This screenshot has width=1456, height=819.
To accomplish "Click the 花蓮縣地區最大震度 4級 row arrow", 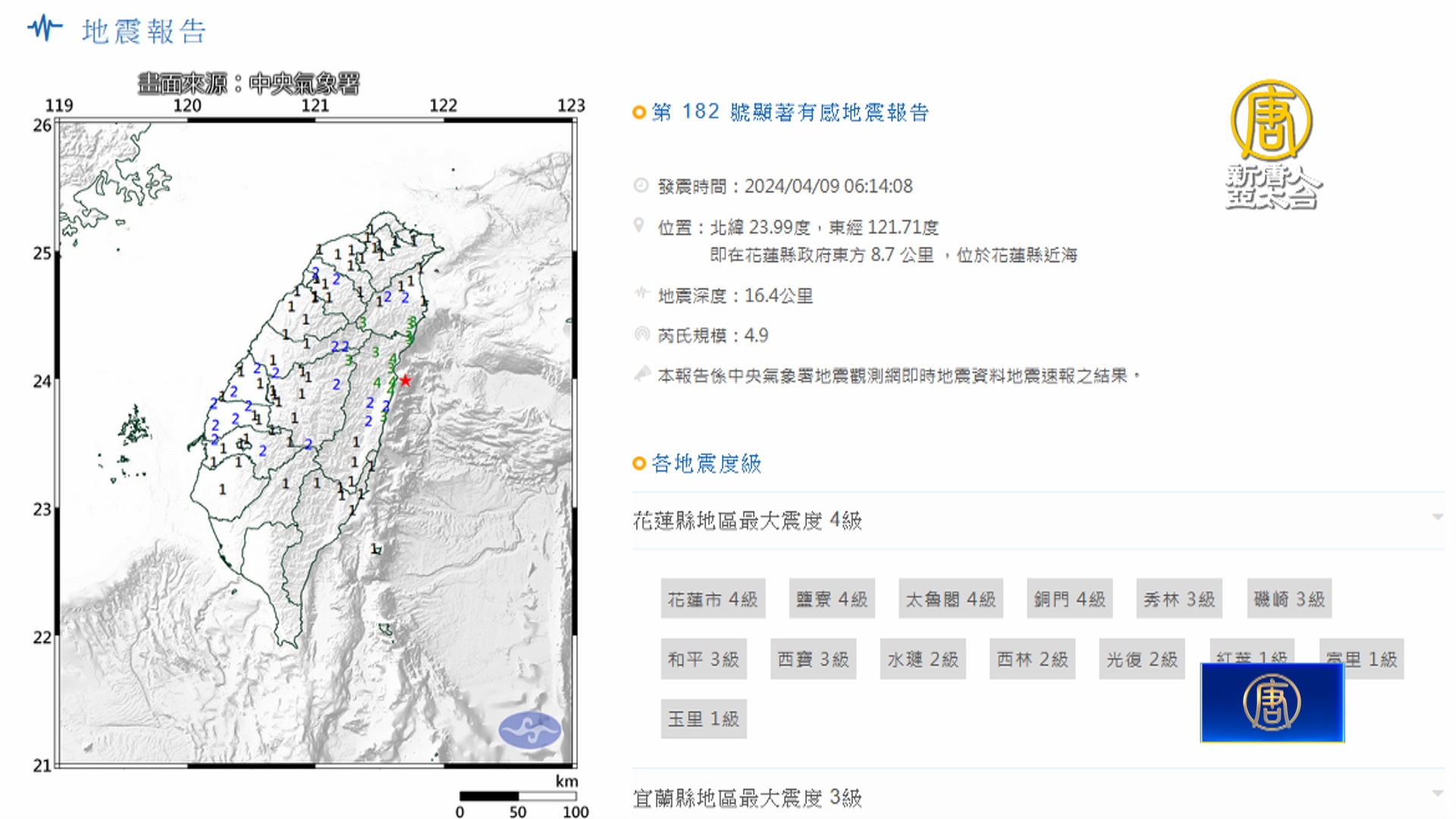I will pos(1437,517).
